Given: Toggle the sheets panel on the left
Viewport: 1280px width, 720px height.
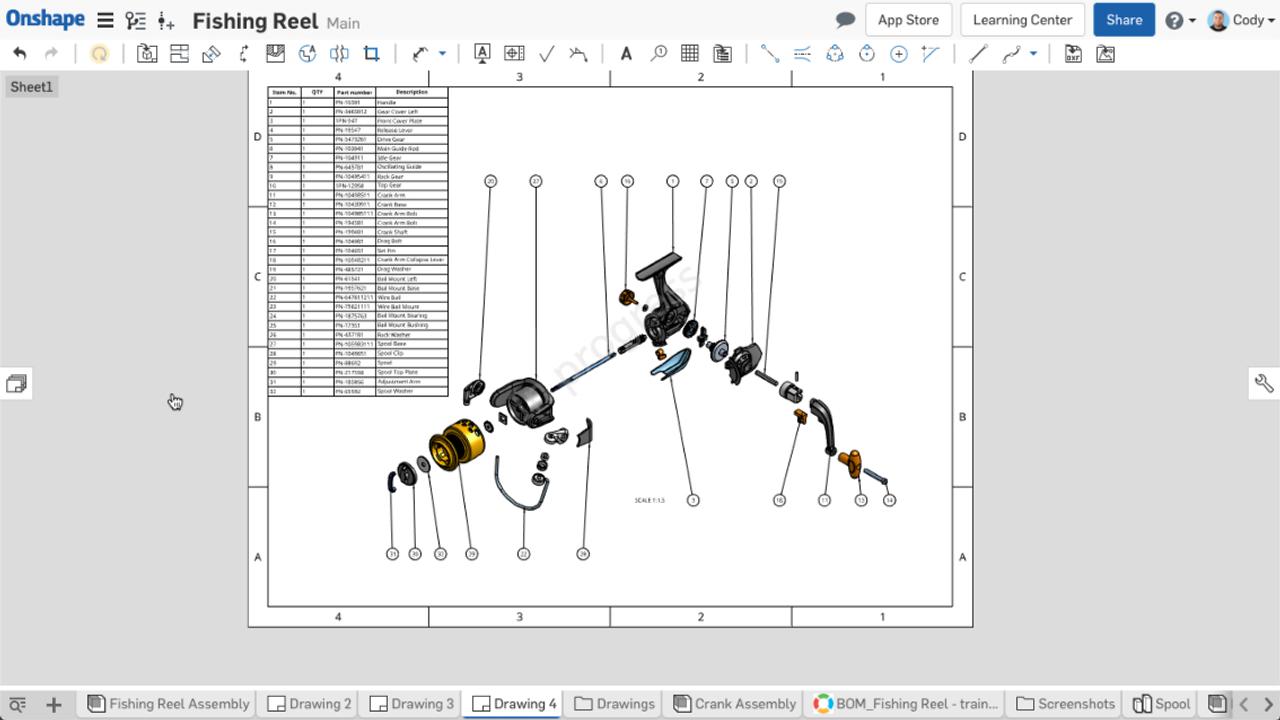Looking at the screenshot, I should pyautogui.click(x=16, y=383).
